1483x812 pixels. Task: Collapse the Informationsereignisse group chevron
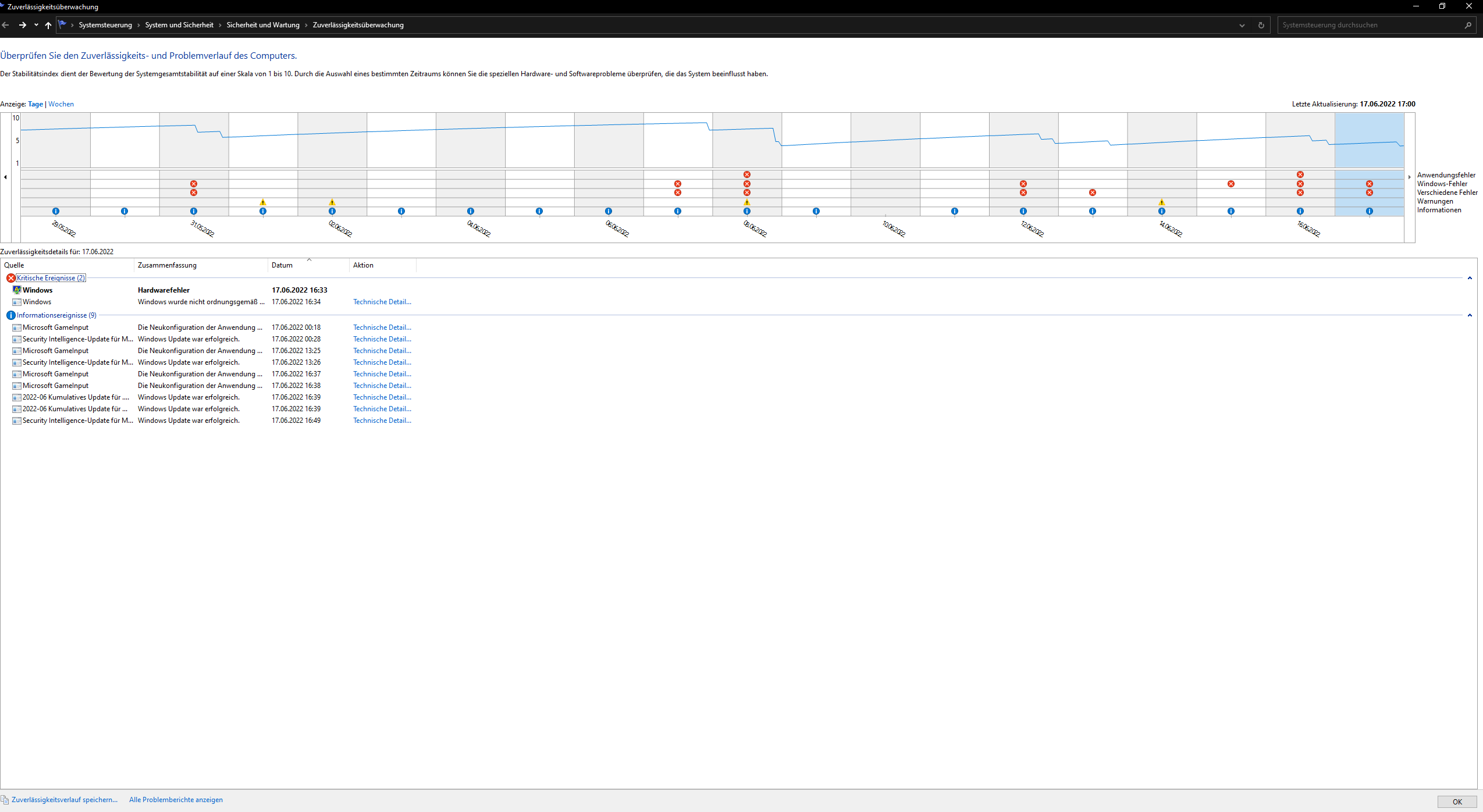(x=1469, y=315)
